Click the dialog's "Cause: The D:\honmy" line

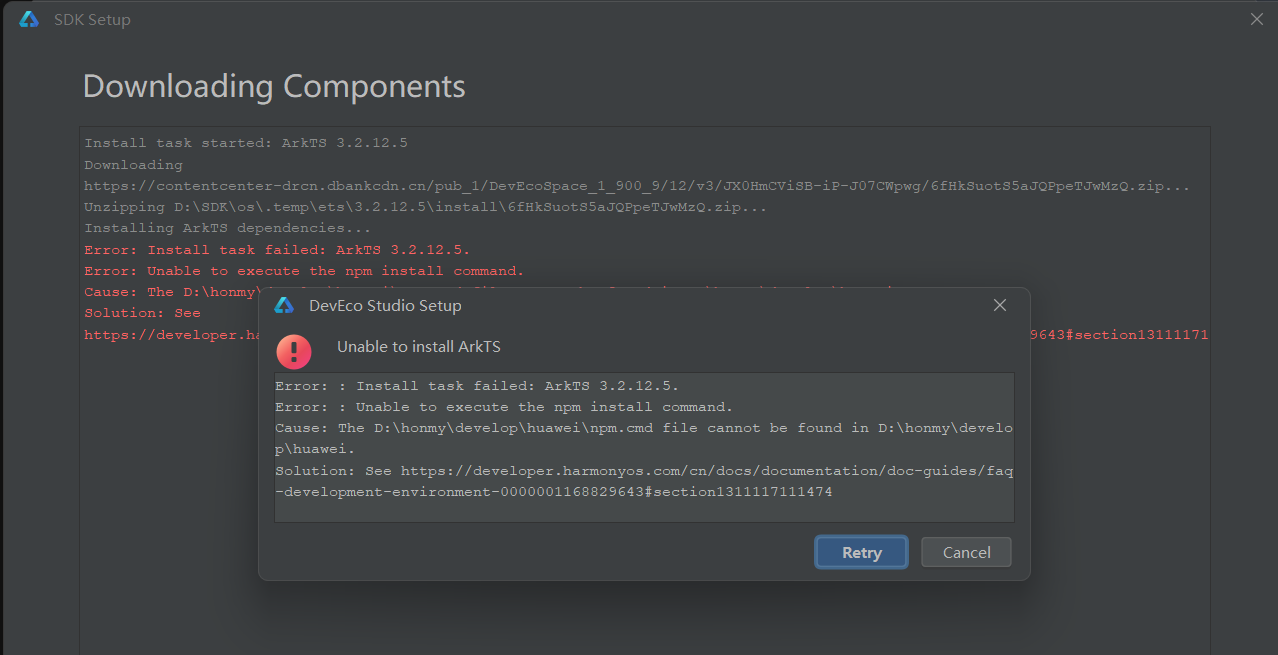point(643,428)
